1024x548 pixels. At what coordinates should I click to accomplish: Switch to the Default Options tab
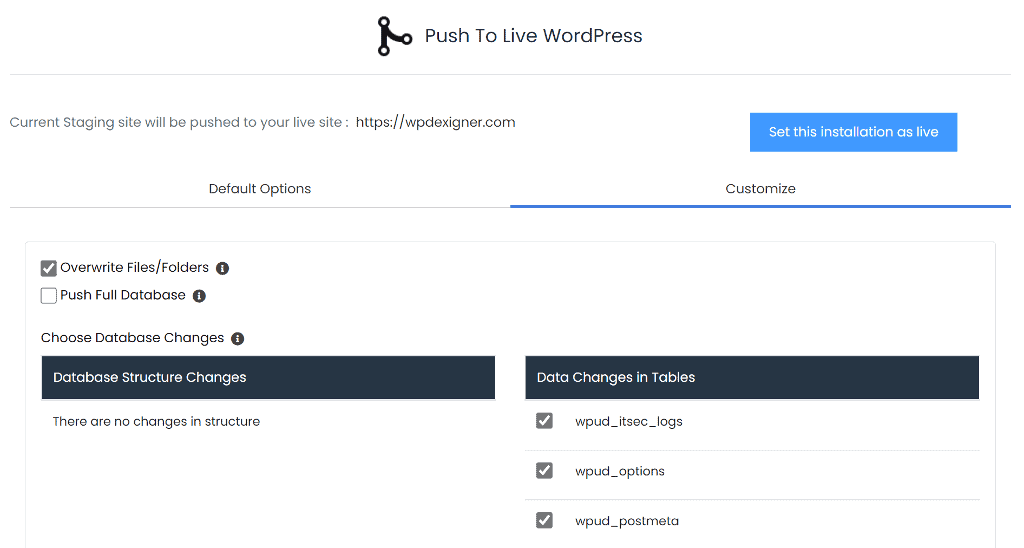[x=260, y=188]
